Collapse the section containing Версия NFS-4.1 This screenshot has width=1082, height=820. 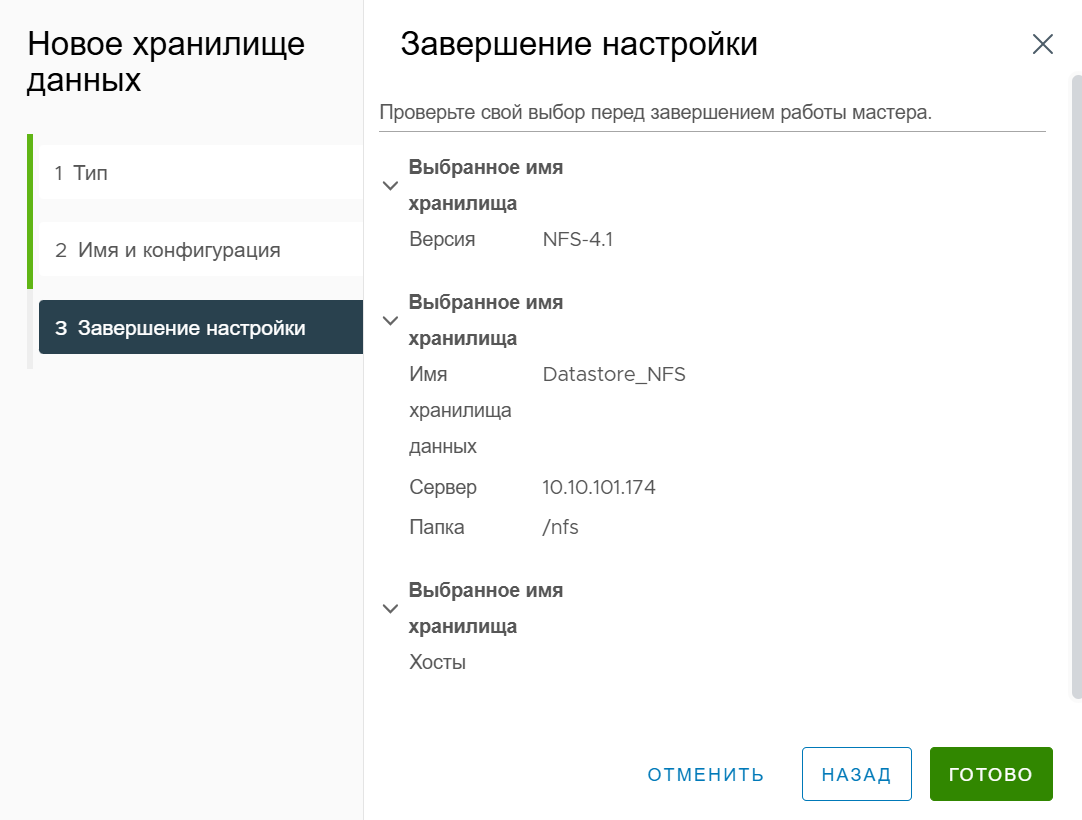tap(391, 186)
